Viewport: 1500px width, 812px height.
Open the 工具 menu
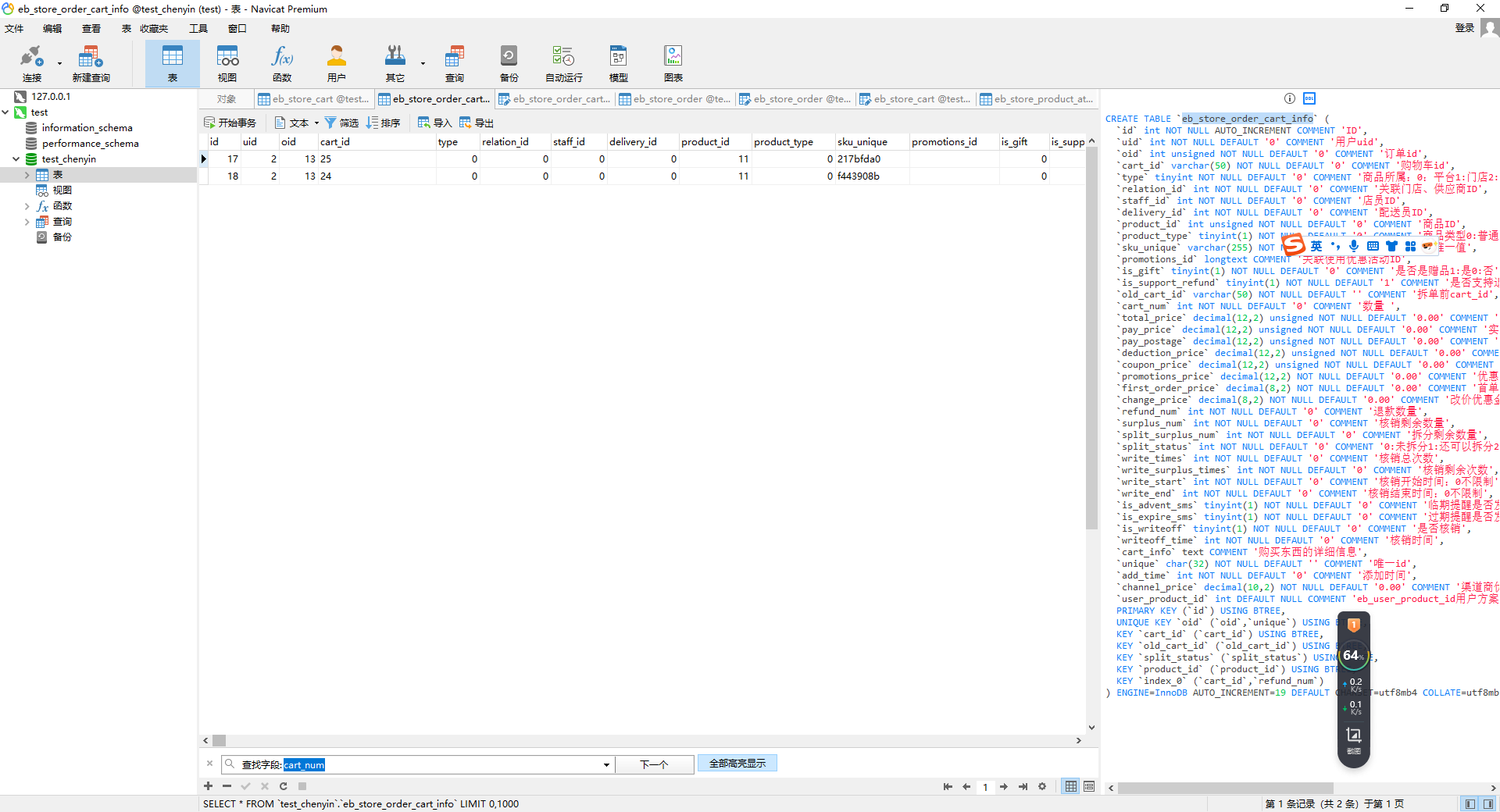tap(198, 29)
